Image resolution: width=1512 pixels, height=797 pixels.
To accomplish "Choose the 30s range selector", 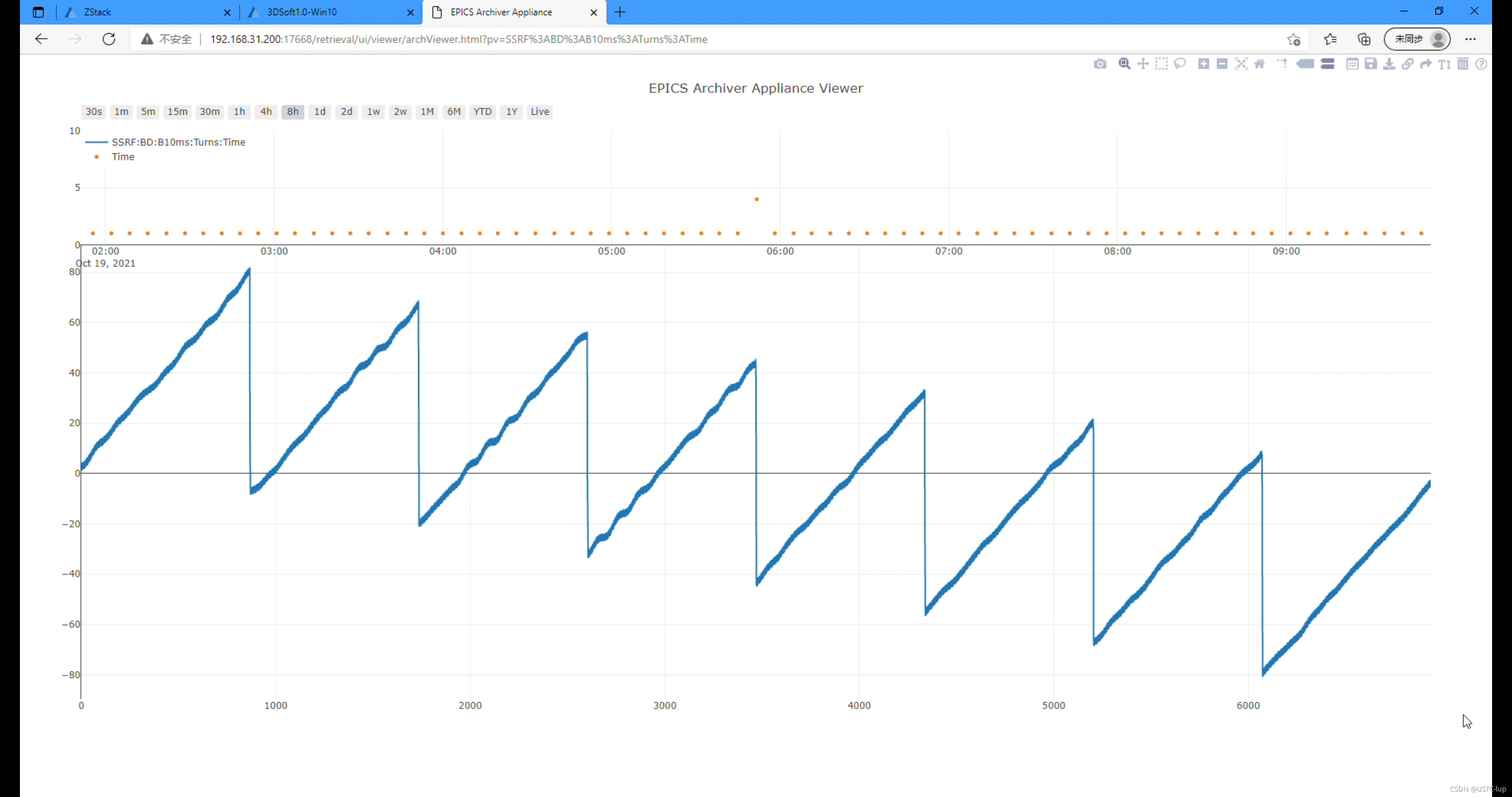I will tap(93, 111).
